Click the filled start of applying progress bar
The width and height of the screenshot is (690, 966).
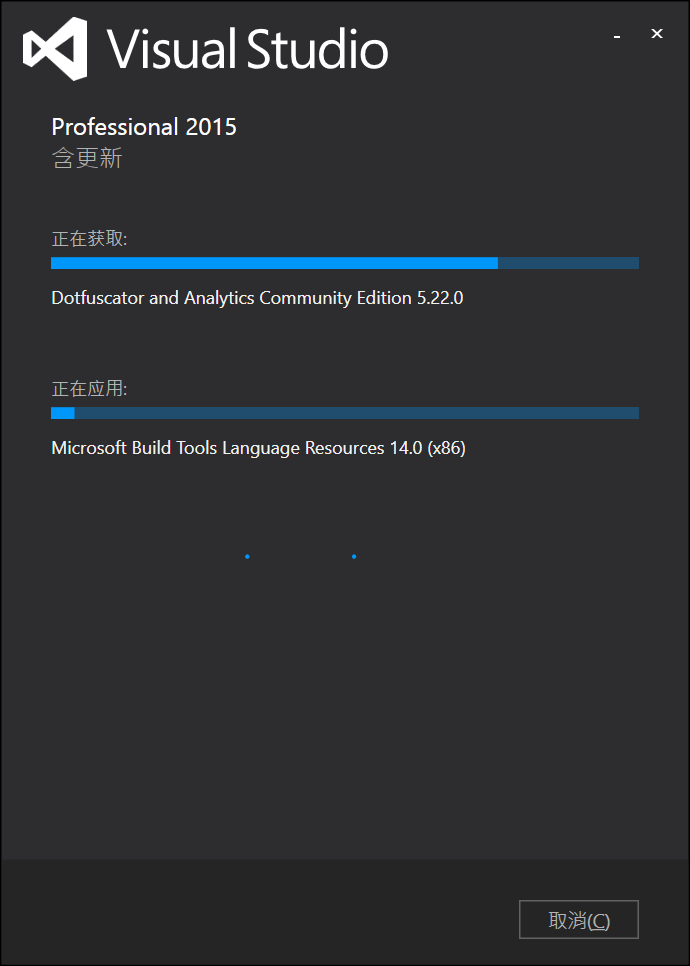63,413
